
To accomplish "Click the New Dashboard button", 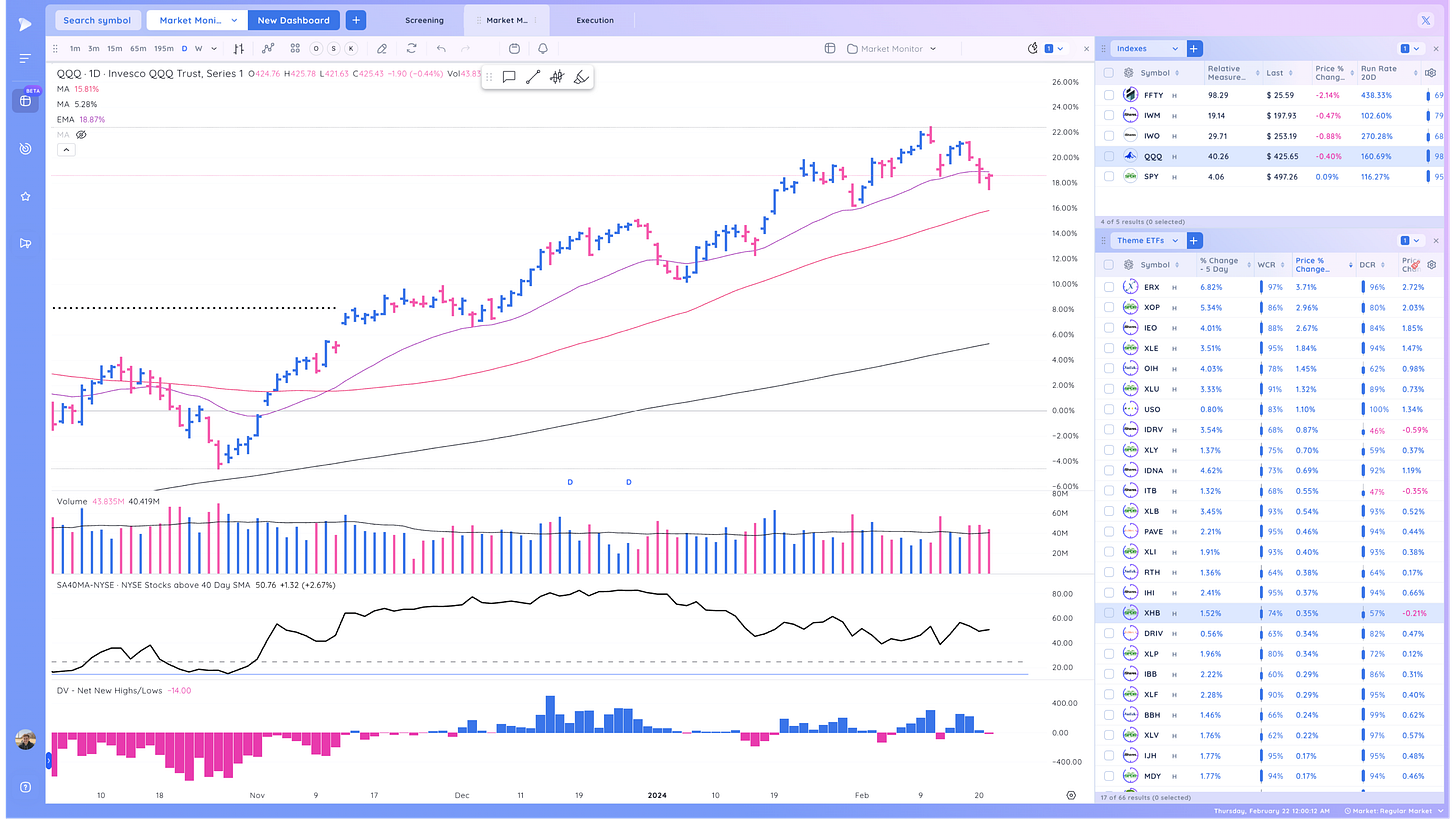I will click(x=293, y=20).
